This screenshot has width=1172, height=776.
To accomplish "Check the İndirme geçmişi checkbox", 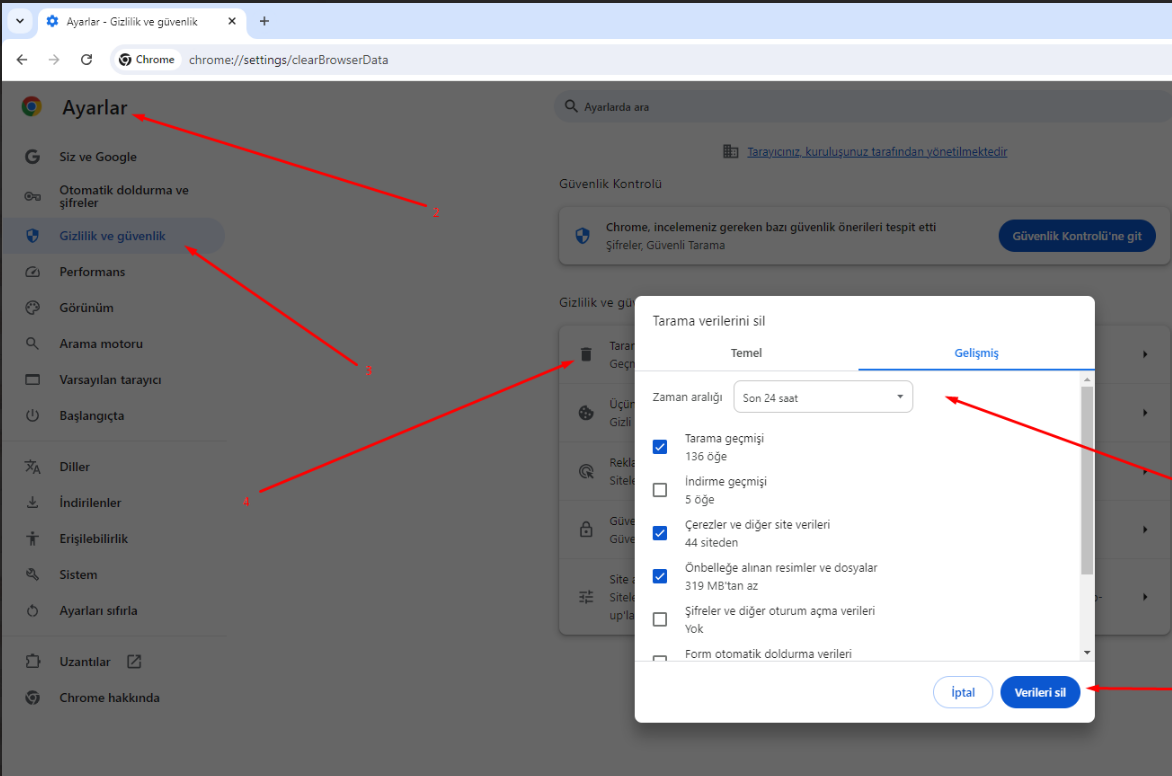I will point(660,490).
